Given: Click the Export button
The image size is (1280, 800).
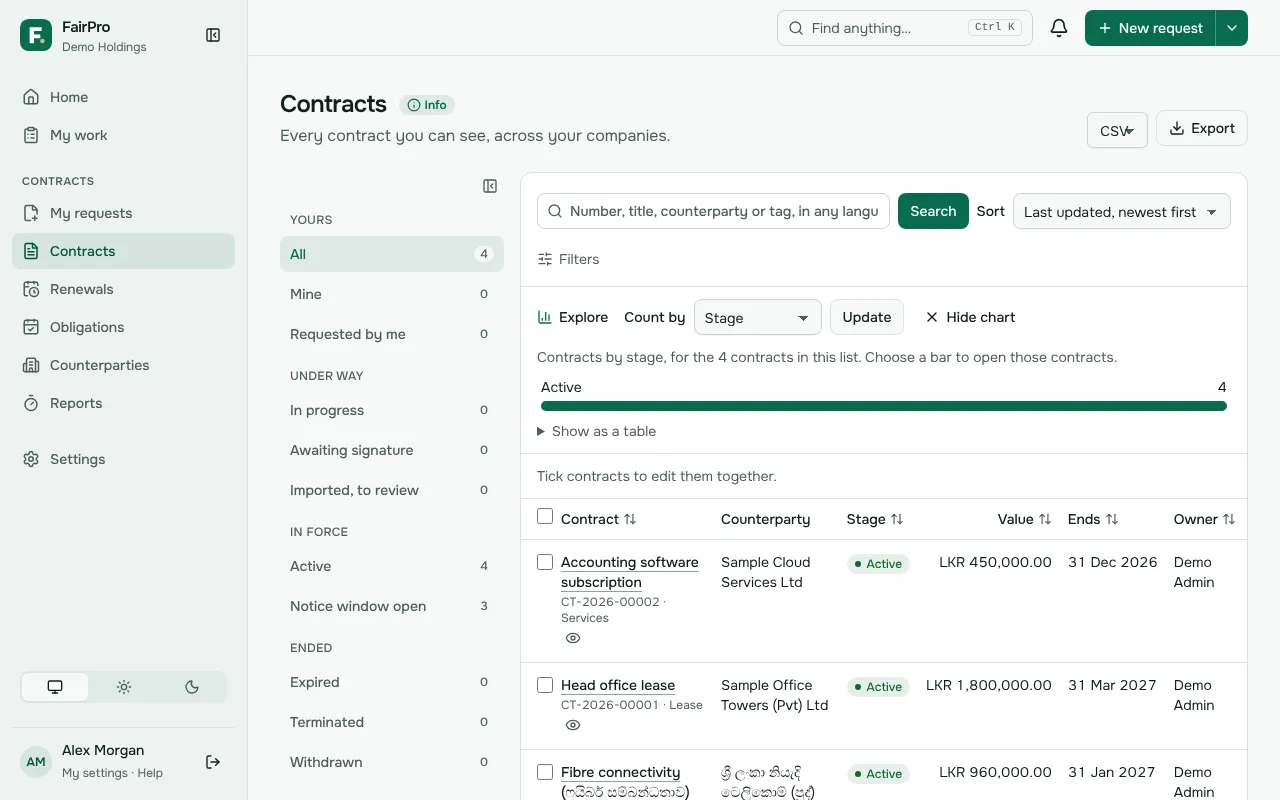Looking at the screenshot, I should (1202, 128).
